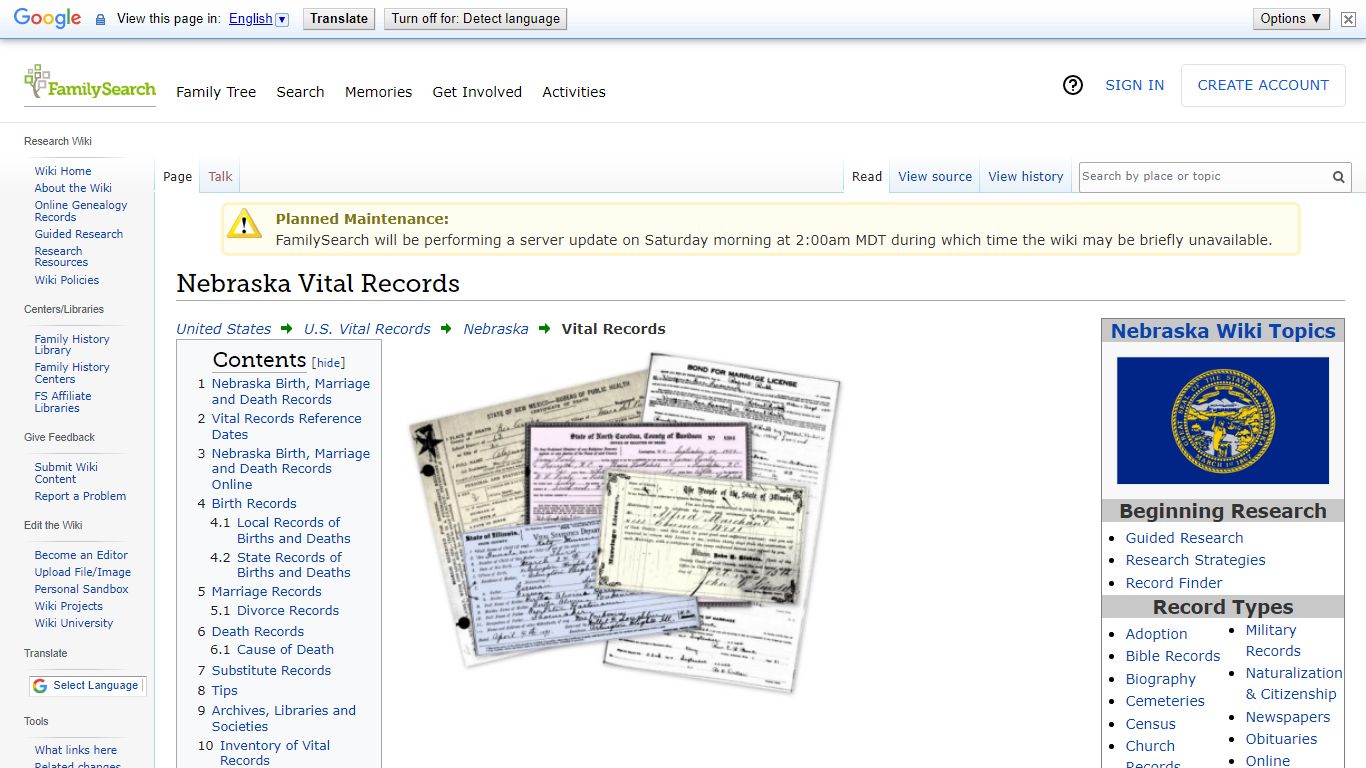Open the Memories menu
The image size is (1366, 768).
(378, 92)
